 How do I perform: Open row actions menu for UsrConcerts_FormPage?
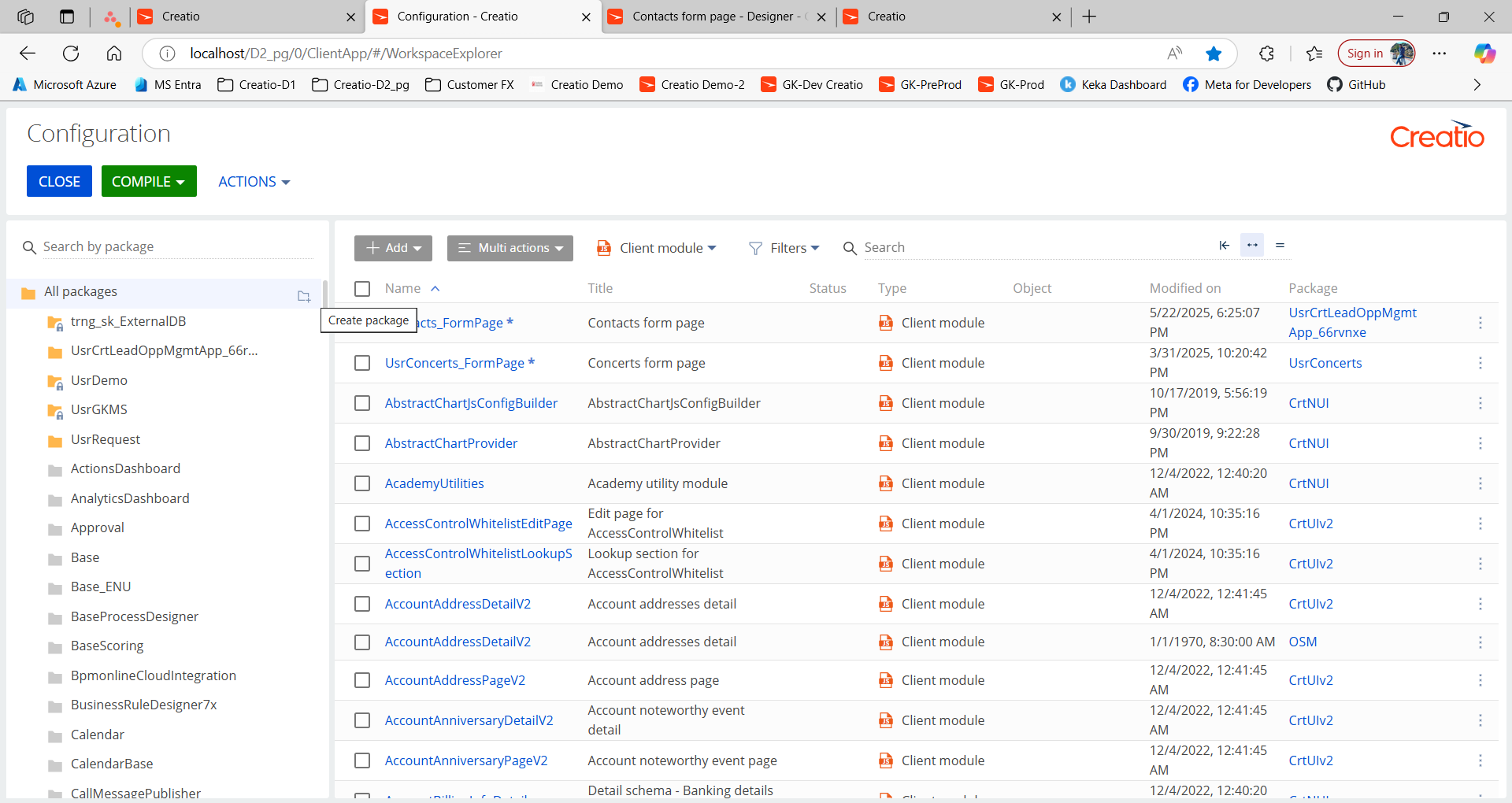[x=1480, y=363]
